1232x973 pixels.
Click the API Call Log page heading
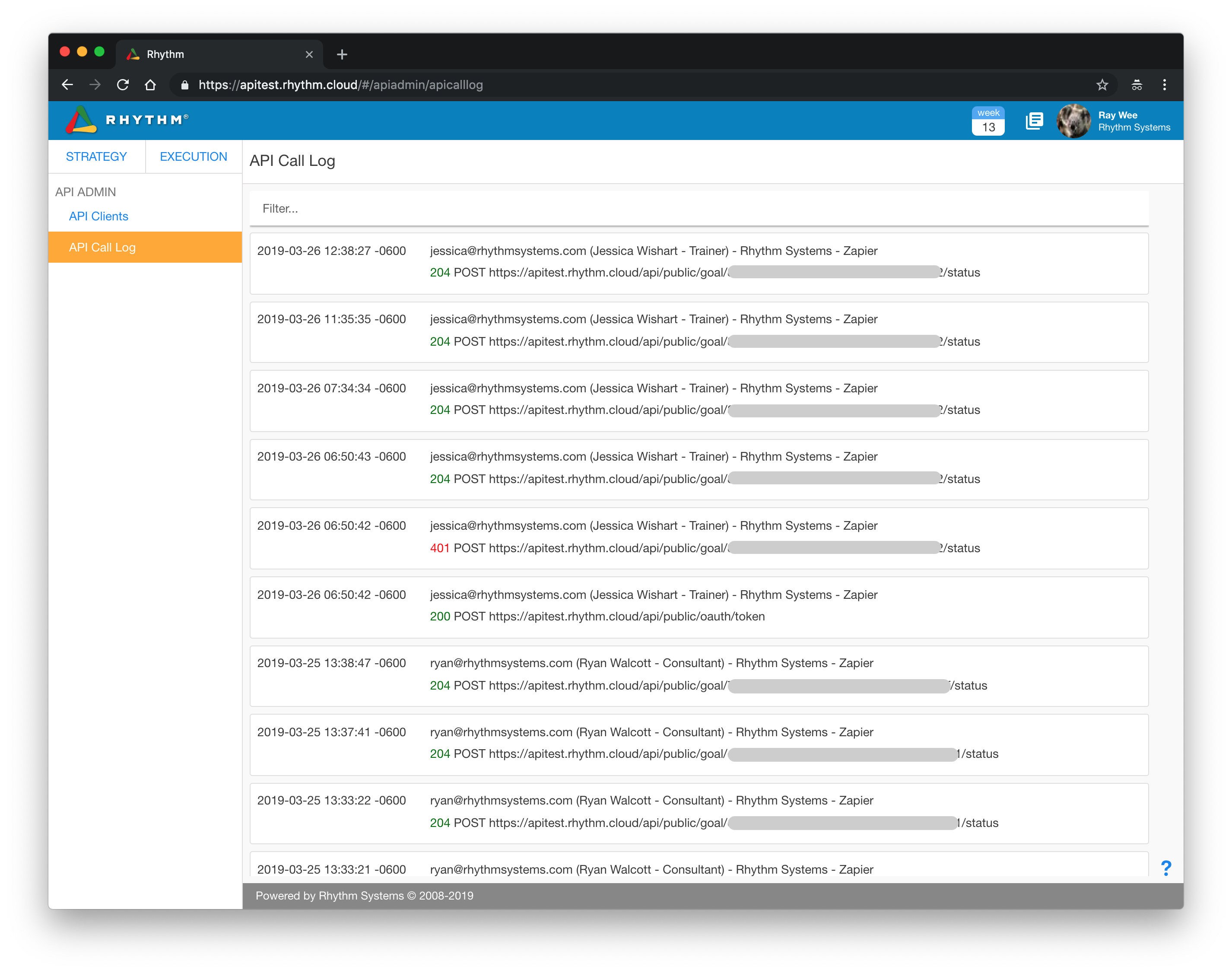pyautogui.click(x=292, y=161)
